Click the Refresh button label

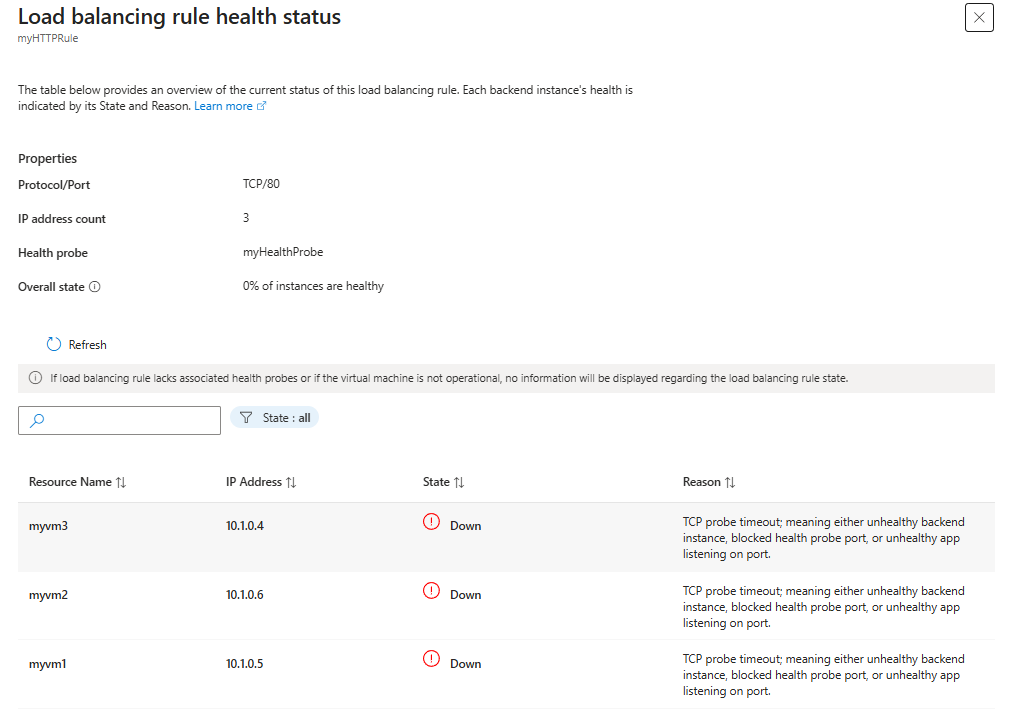(88, 345)
